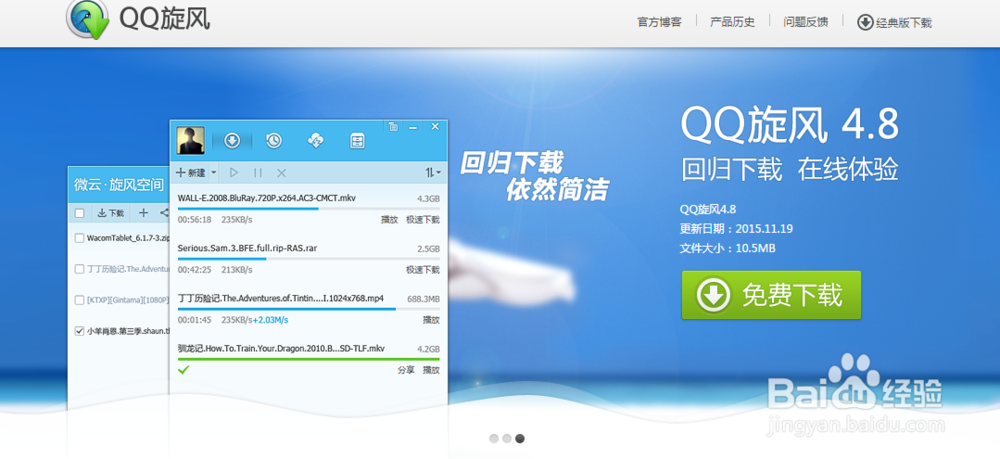Screen dimensions: 1000x459
Task: Click the pause task toolbar icon
Action: [x=258, y=172]
